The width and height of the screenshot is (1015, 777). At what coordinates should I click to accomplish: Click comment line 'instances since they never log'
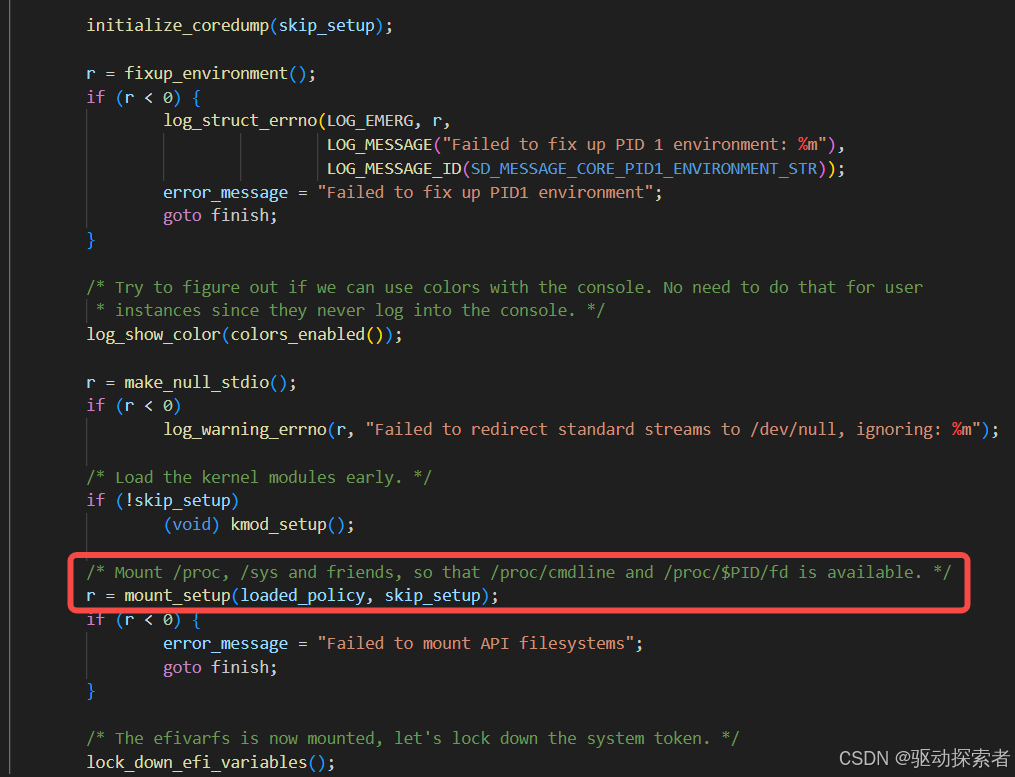(x=350, y=311)
